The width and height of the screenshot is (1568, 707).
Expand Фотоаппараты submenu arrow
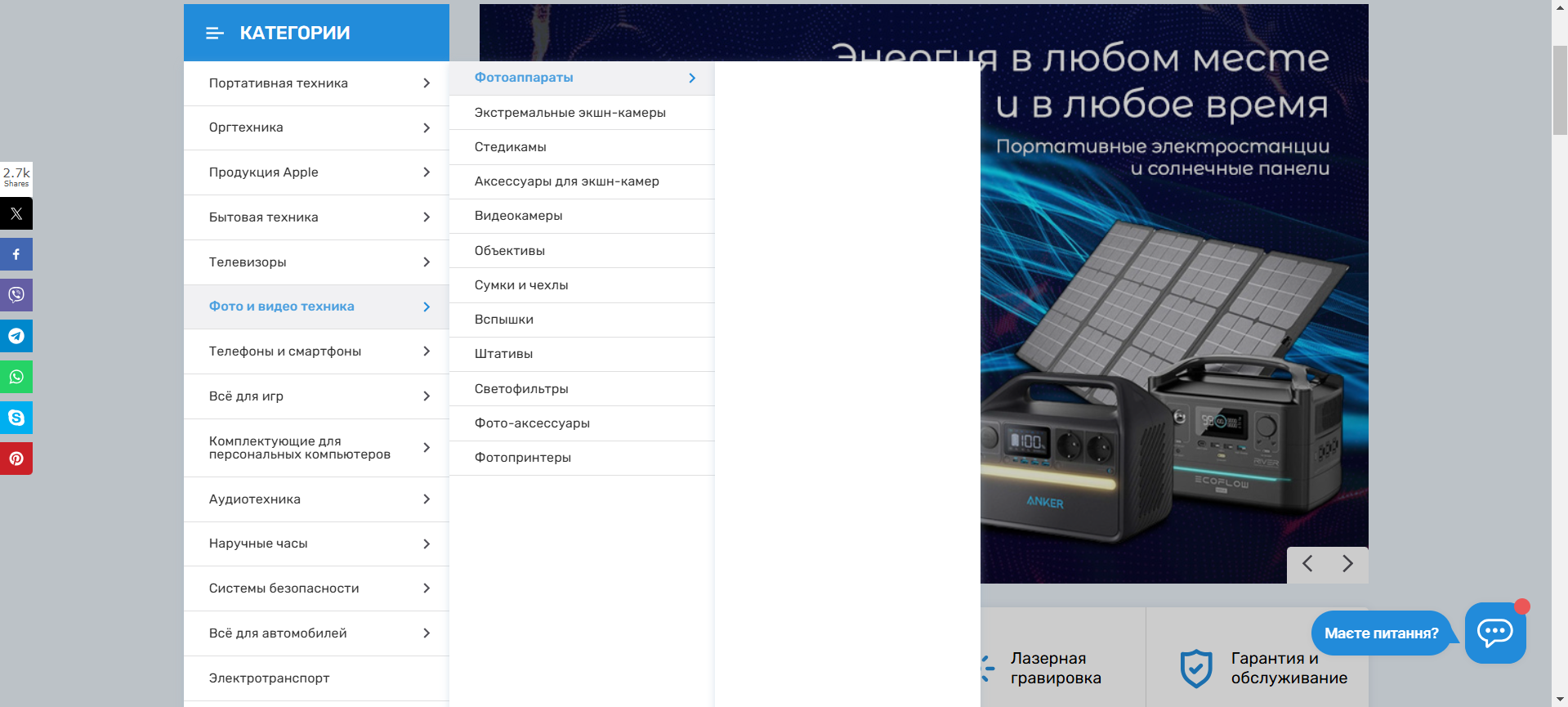pos(692,78)
